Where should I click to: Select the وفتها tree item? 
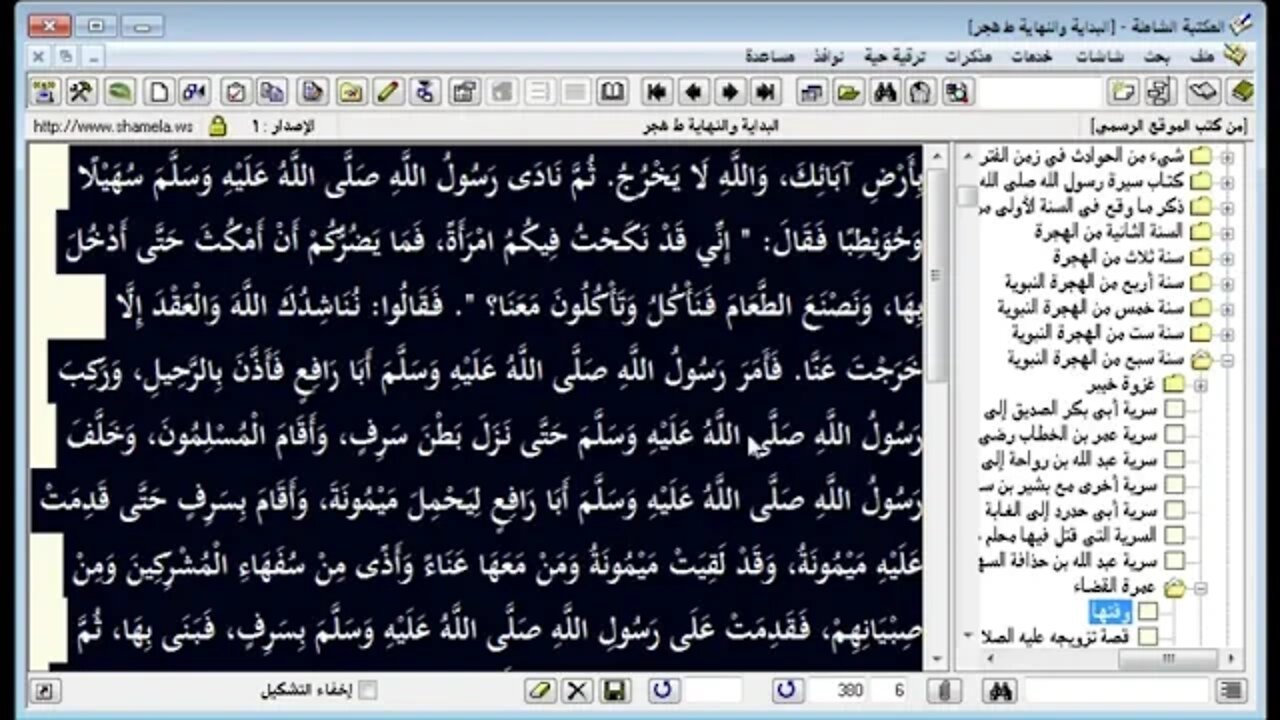click(x=1110, y=611)
